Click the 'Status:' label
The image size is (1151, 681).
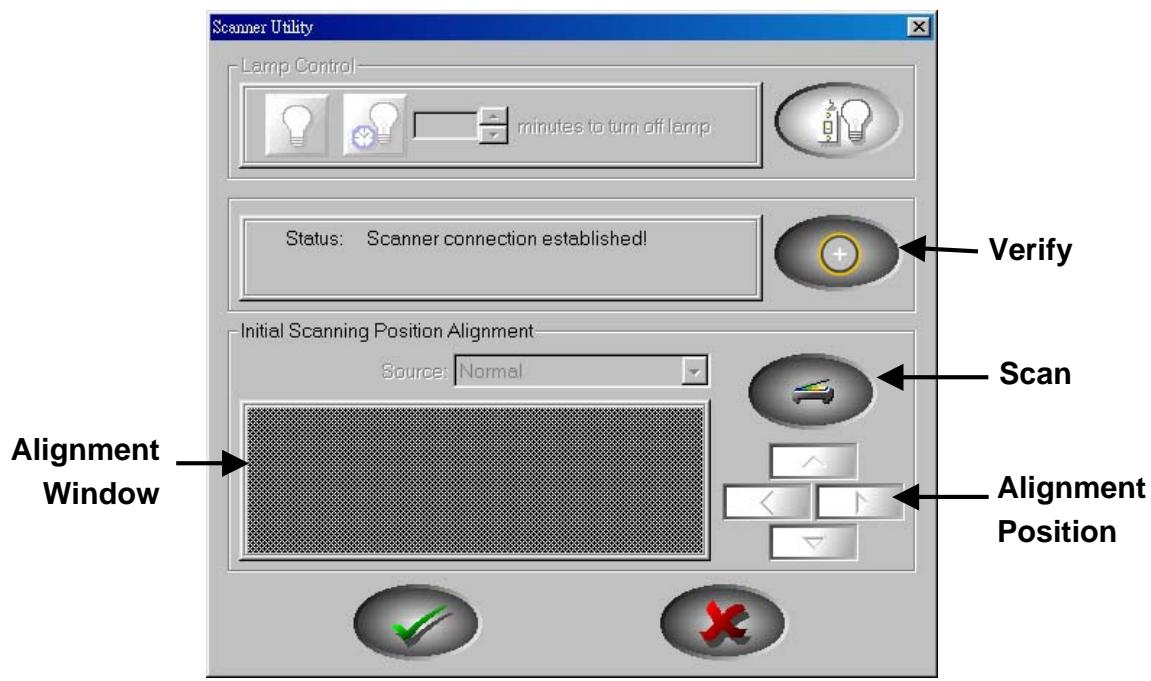pos(314,238)
